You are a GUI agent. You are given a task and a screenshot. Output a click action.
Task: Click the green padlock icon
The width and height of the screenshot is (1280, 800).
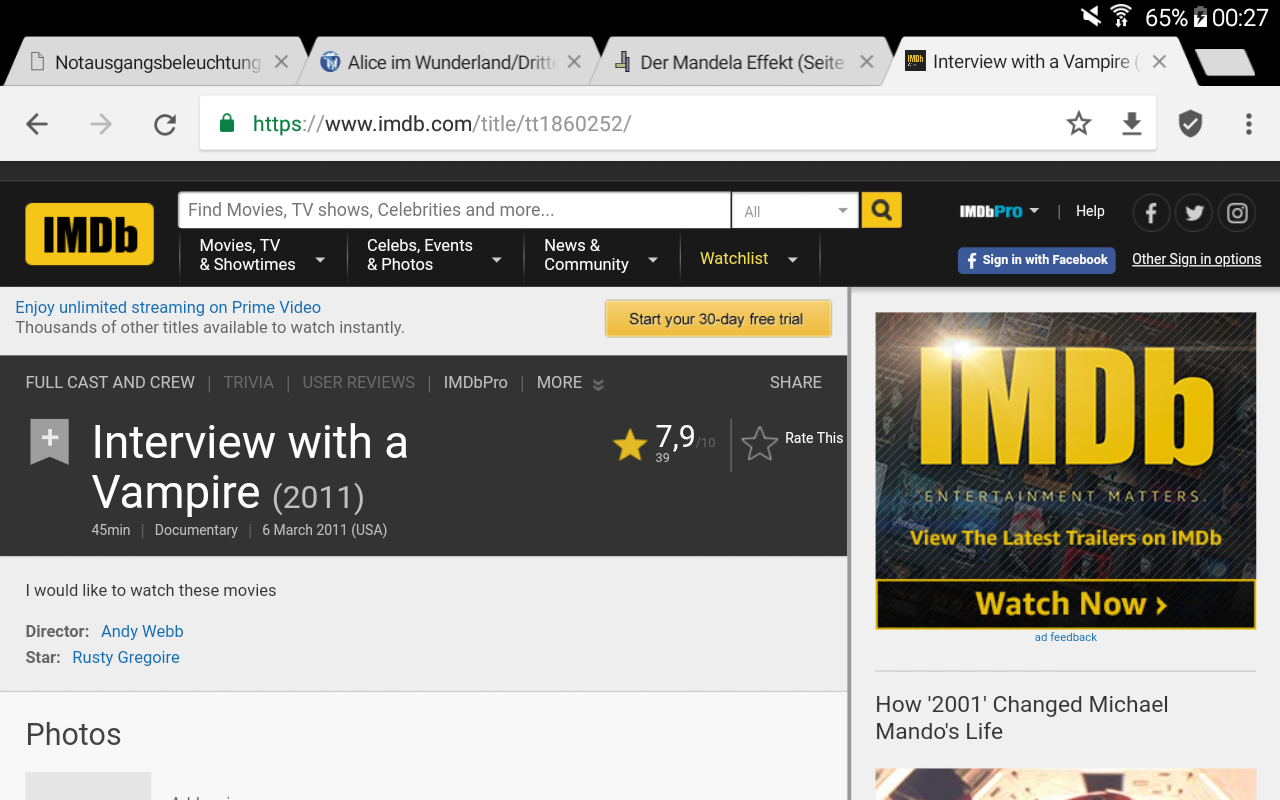coord(227,123)
